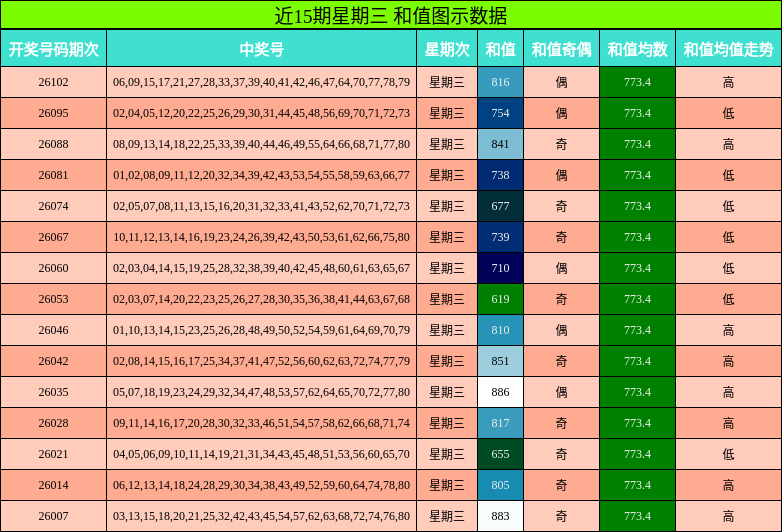Click issue number 26095

click(53, 113)
